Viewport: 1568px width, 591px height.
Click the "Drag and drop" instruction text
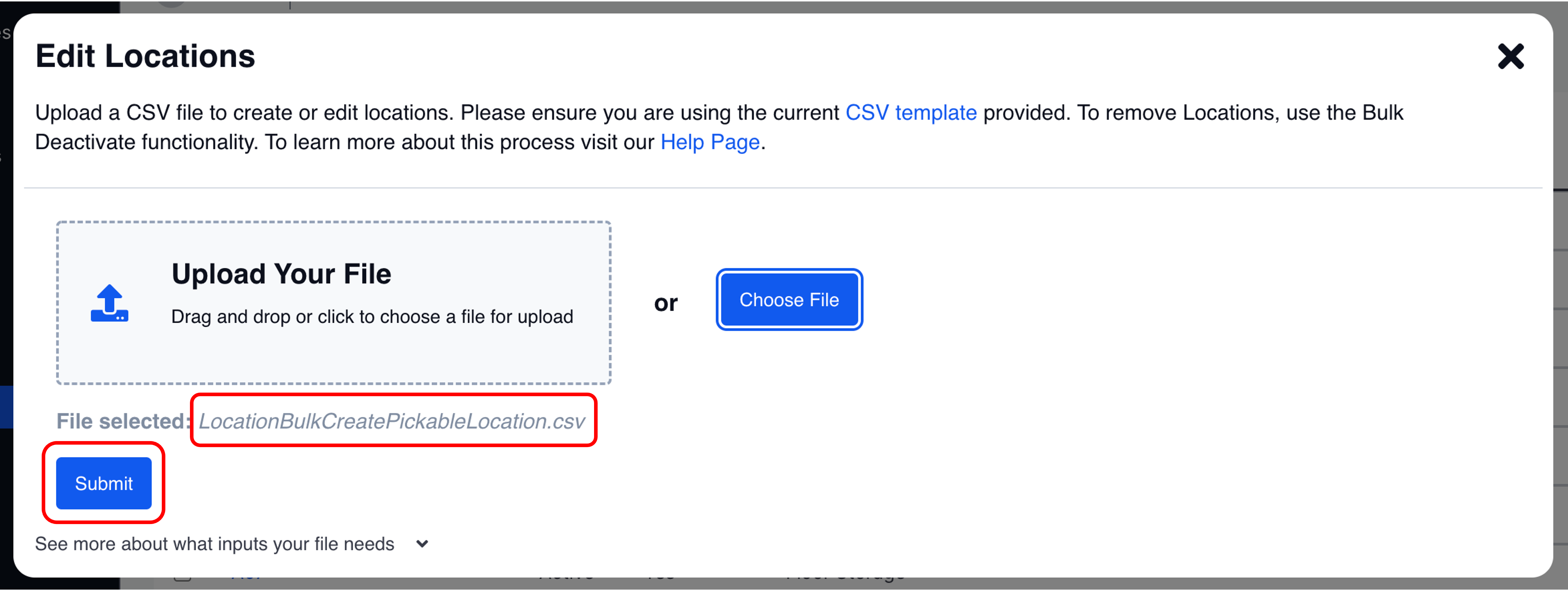pyautogui.click(x=372, y=316)
